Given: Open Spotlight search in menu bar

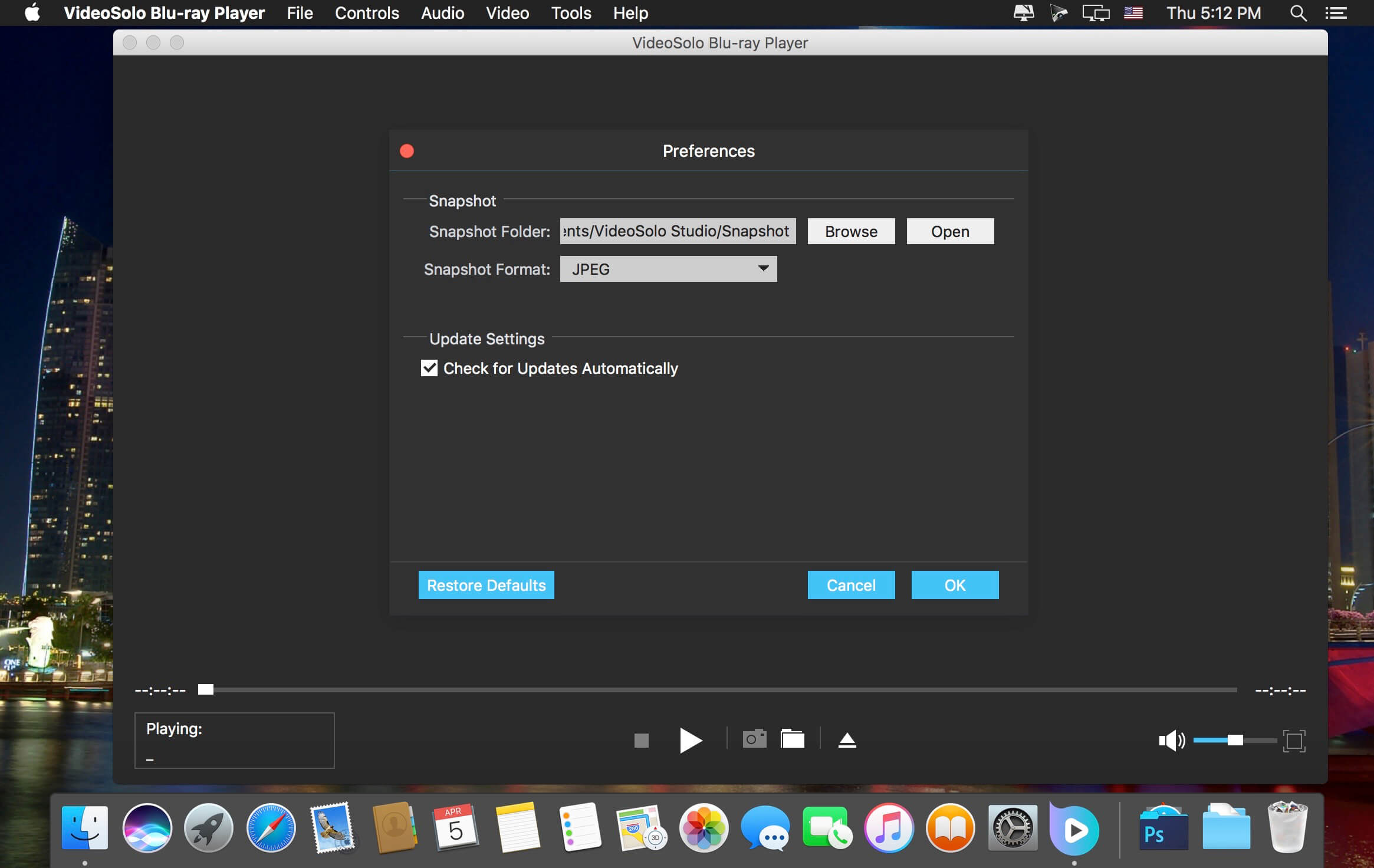Looking at the screenshot, I should (x=1298, y=13).
